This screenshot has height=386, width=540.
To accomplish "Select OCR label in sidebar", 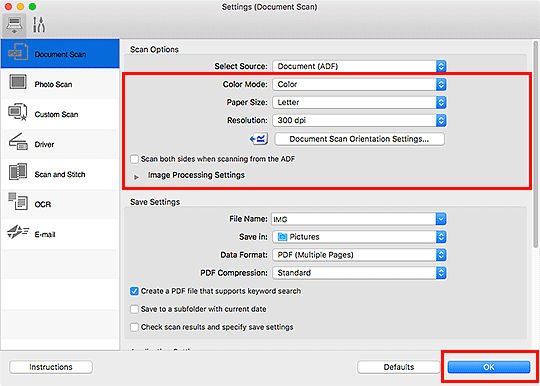I will 43,205.
